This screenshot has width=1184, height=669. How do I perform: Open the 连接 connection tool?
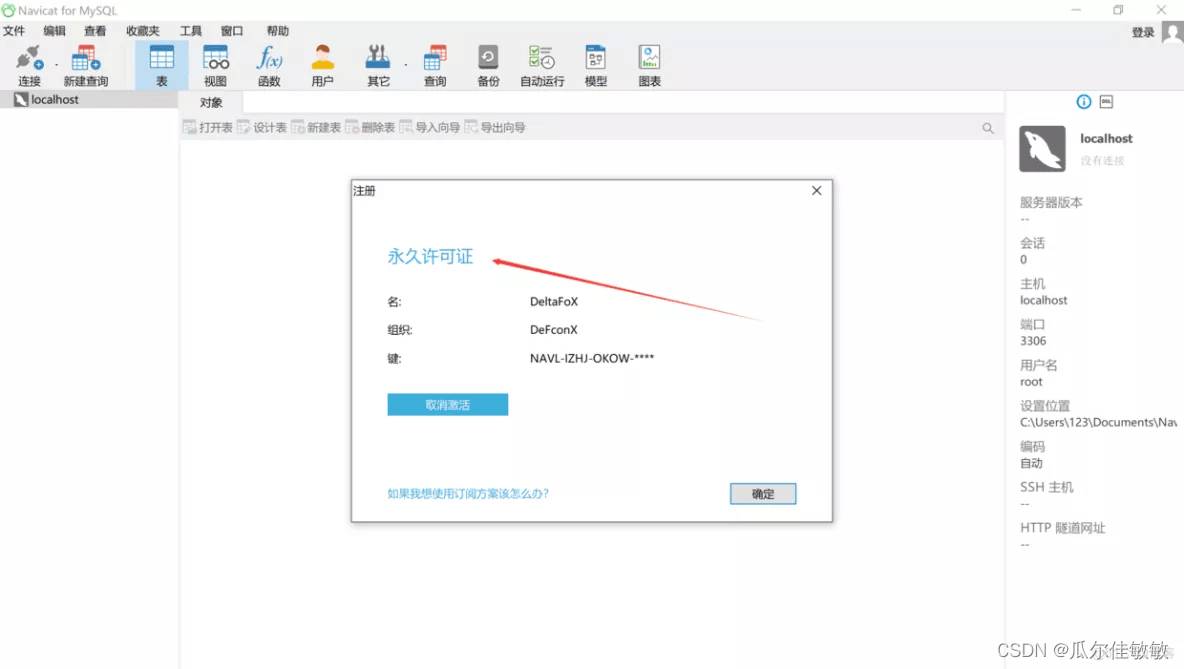click(29, 66)
